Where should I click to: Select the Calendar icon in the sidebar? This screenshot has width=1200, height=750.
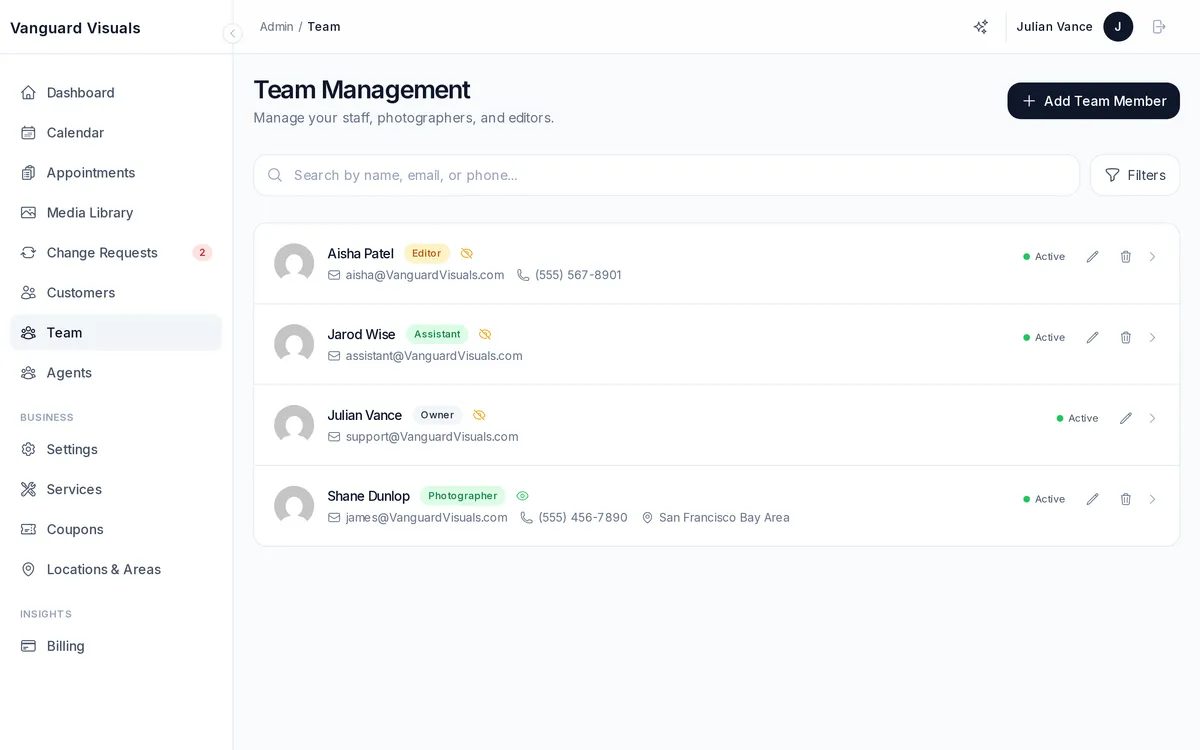(28, 132)
